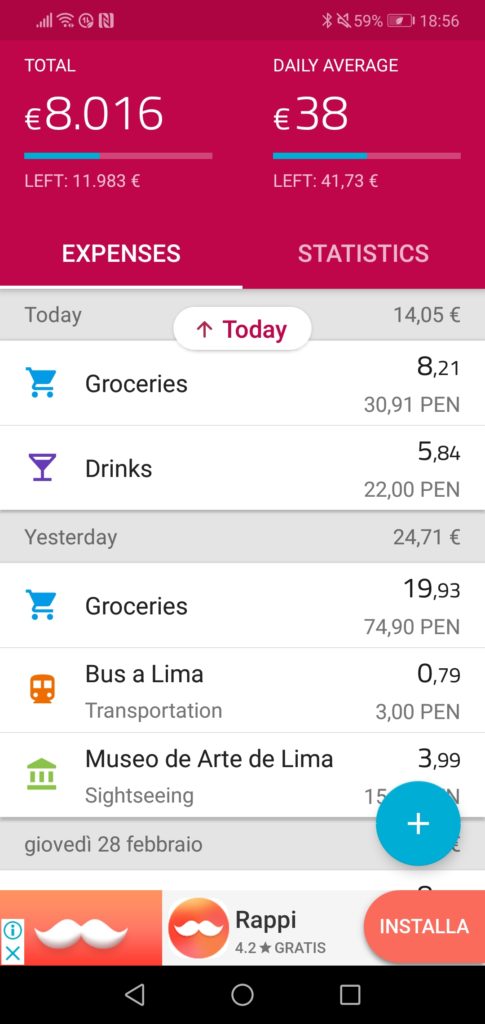Switch to the STATISTICS tab
This screenshot has height=1024, width=485.
point(364,253)
